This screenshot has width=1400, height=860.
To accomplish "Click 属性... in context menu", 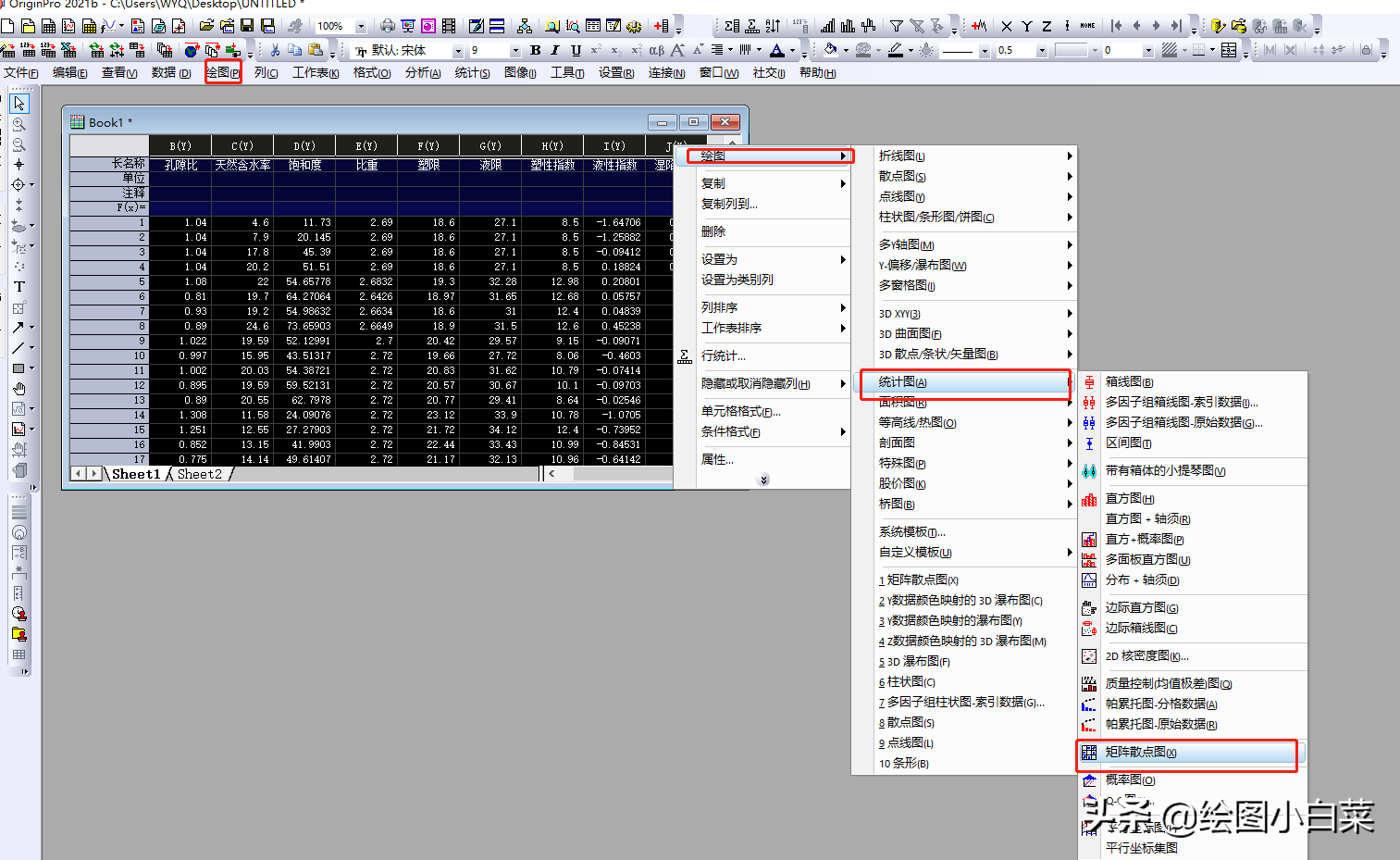I will (x=717, y=459).
